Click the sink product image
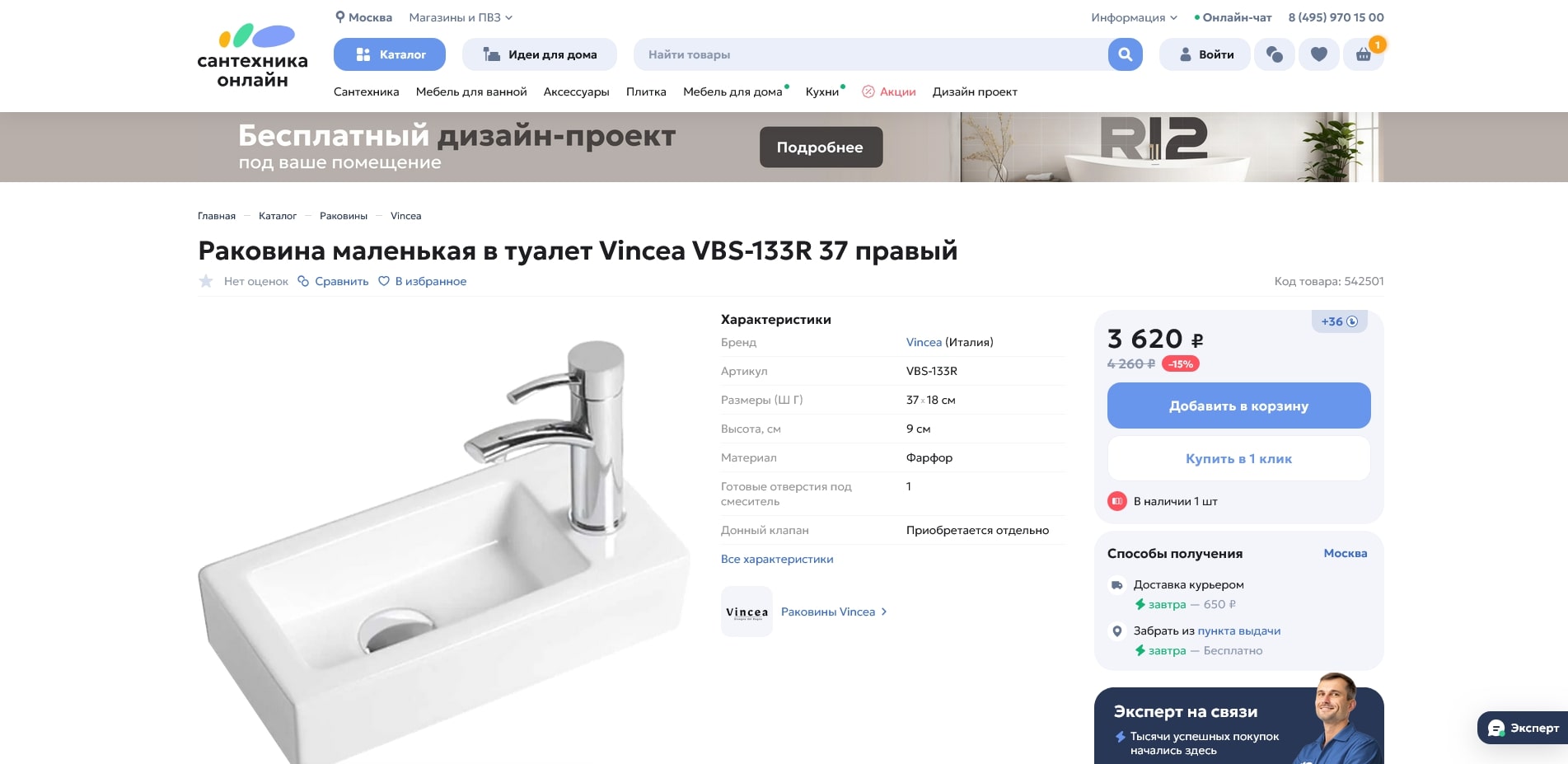Image resolution: width=1568 pixels, height=764 pixels. pyautogui.click(x=445, y=544)
